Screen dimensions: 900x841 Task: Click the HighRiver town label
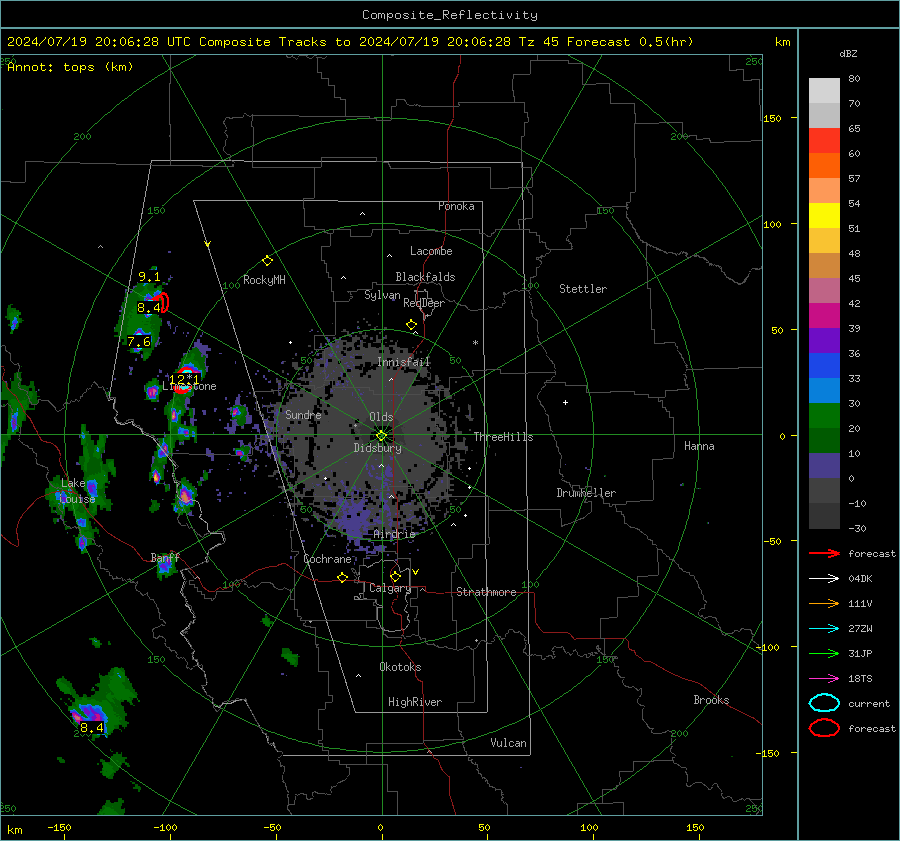415,702
